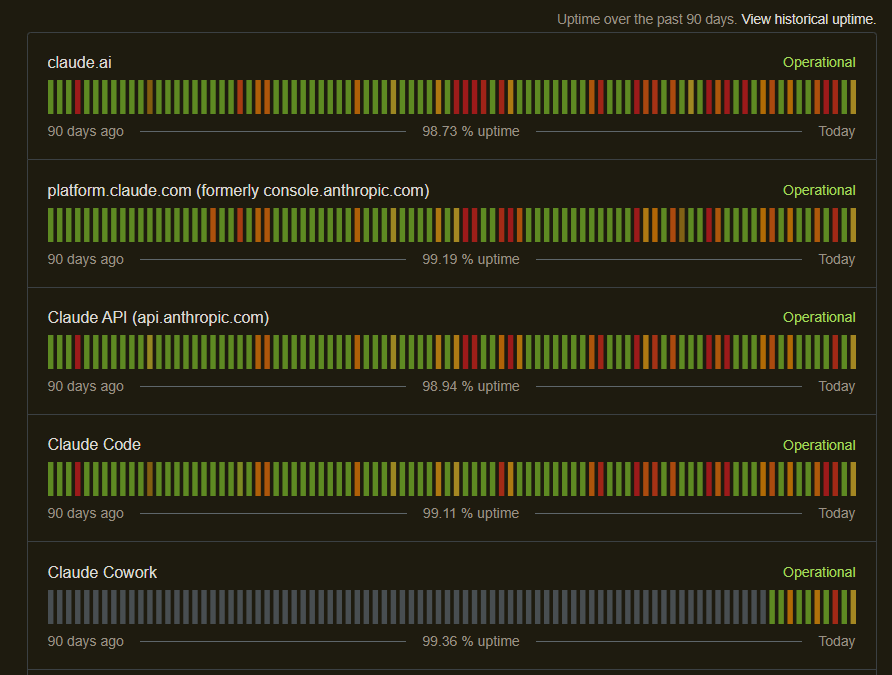Click the Claude Code component name
This screenshot has height=675, width=892.
(x=94, y=445)
